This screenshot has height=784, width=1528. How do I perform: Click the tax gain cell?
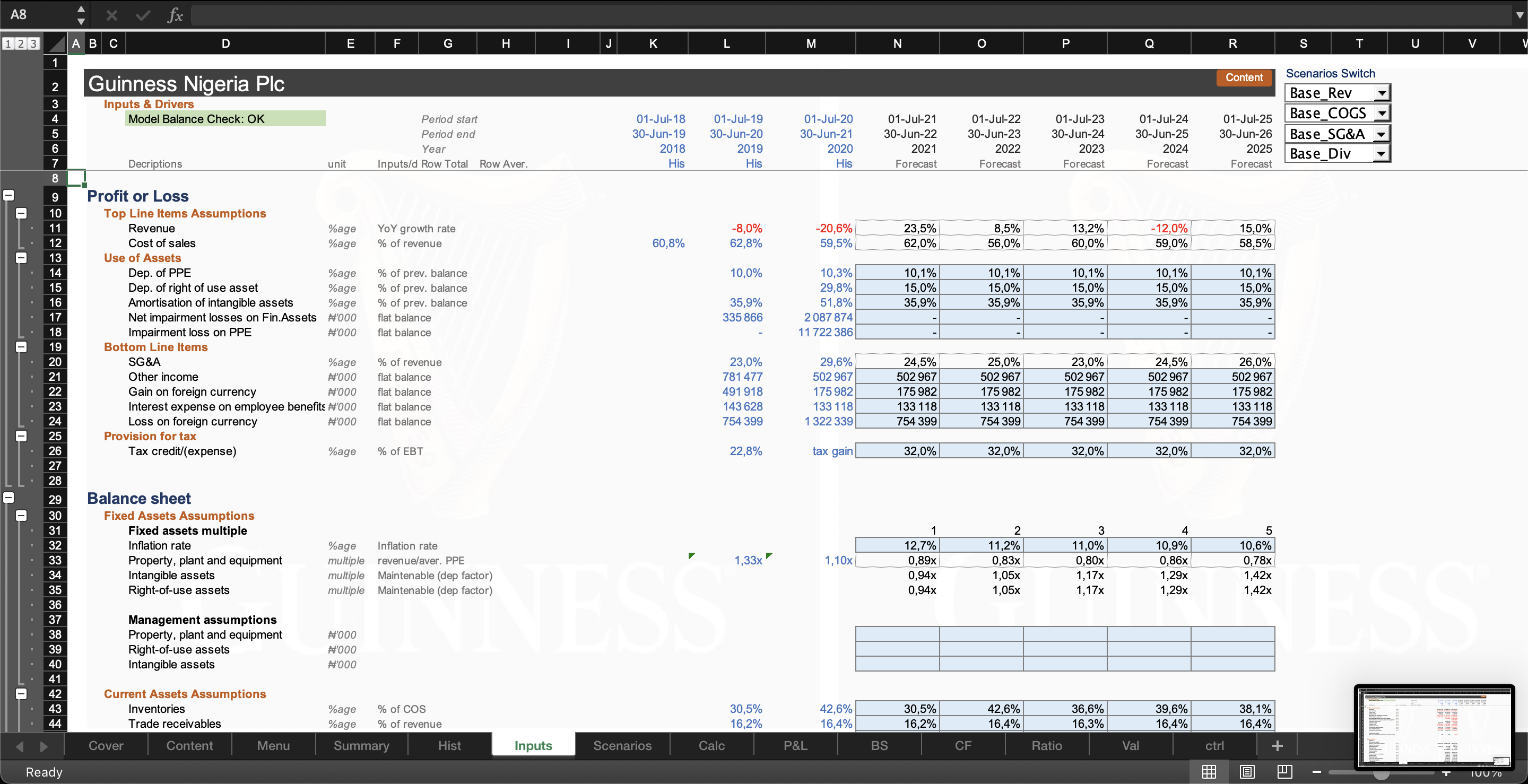811,451
